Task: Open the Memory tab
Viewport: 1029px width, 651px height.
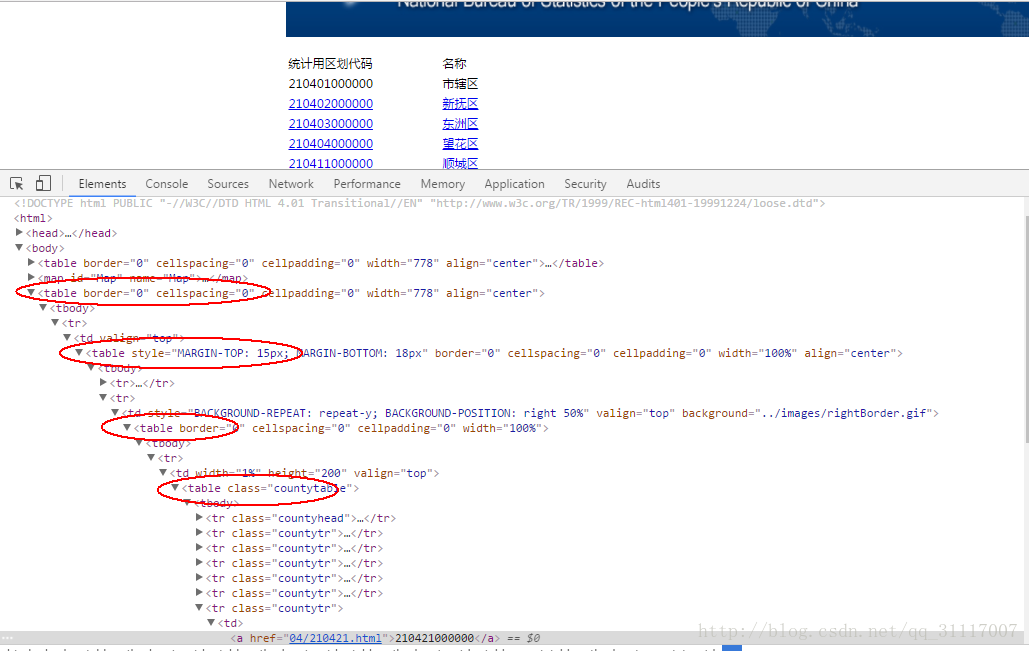Action: [x=443, y=184]
